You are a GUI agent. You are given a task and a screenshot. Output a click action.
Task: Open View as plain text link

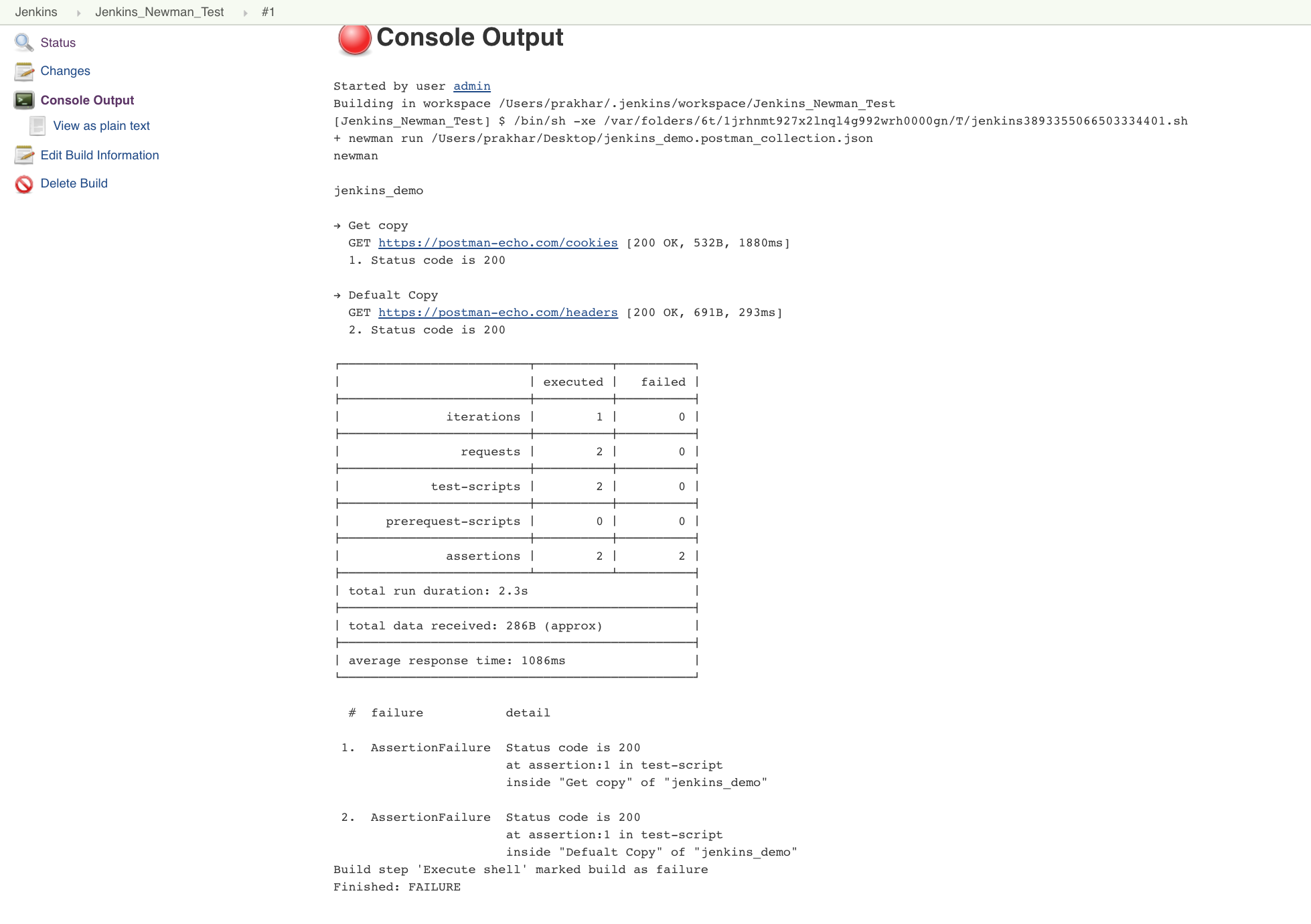101,126
